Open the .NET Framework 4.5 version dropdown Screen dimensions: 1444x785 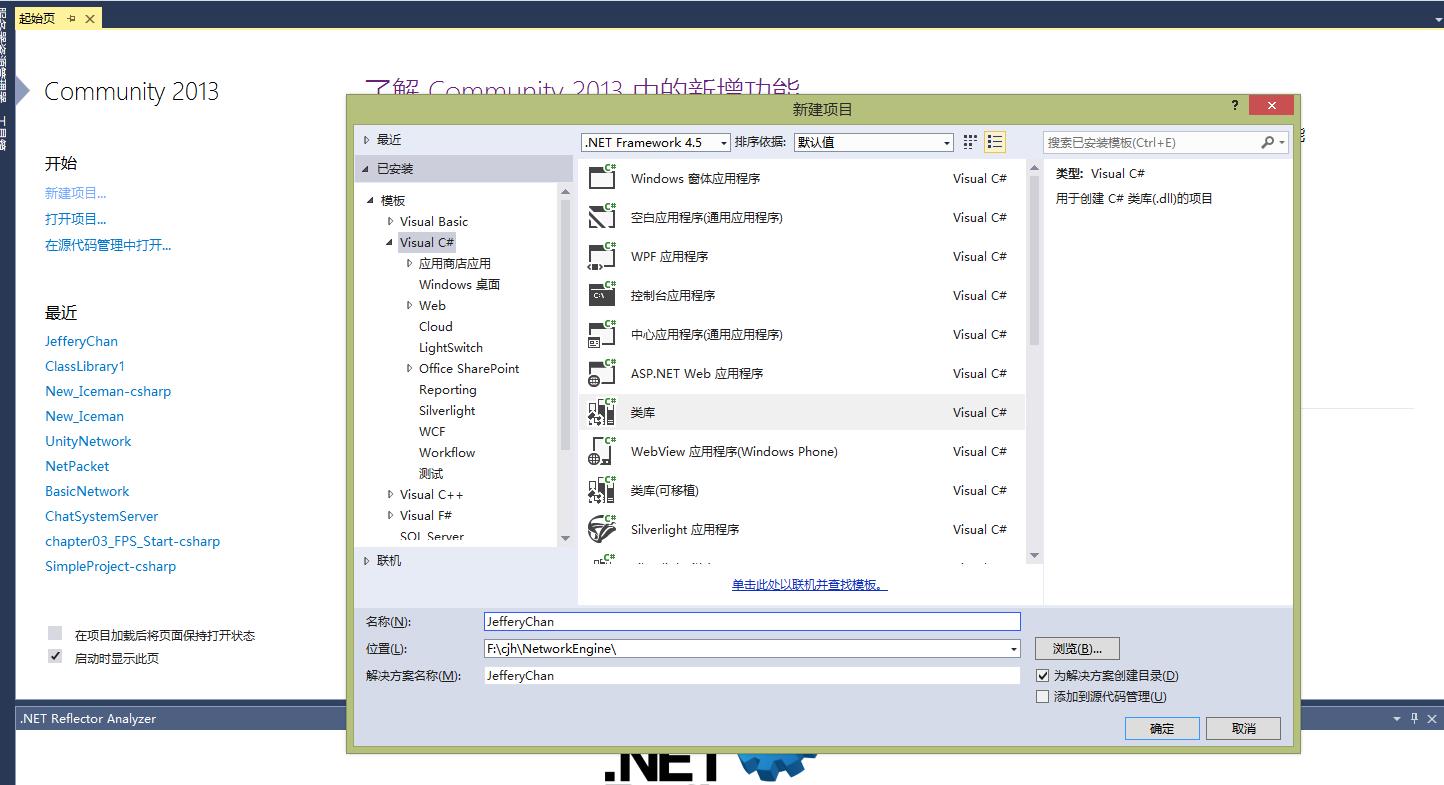pos(723,142)
